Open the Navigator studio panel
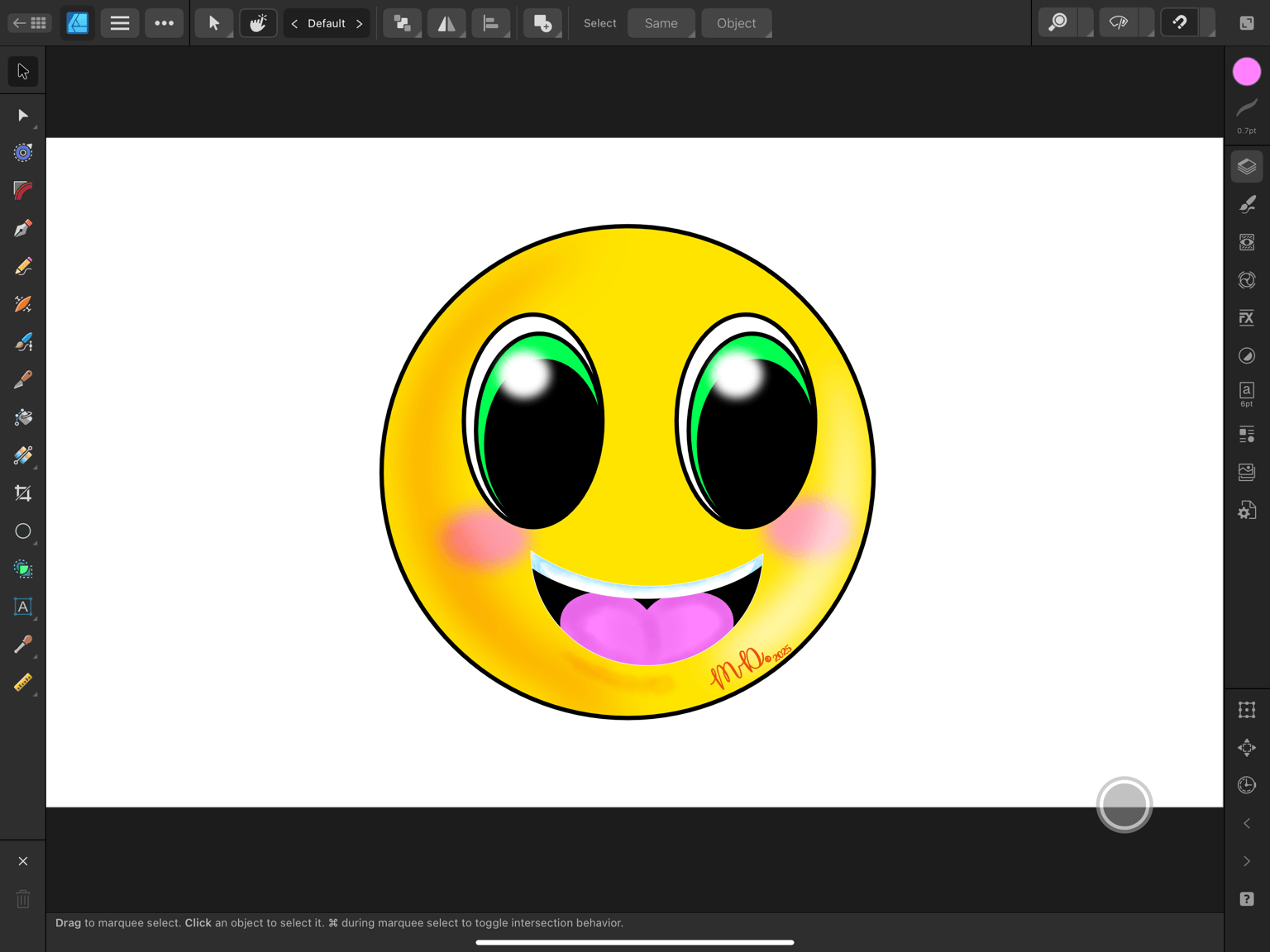Viewport: 1270px width, 952px height. [x=1247, y=748]
